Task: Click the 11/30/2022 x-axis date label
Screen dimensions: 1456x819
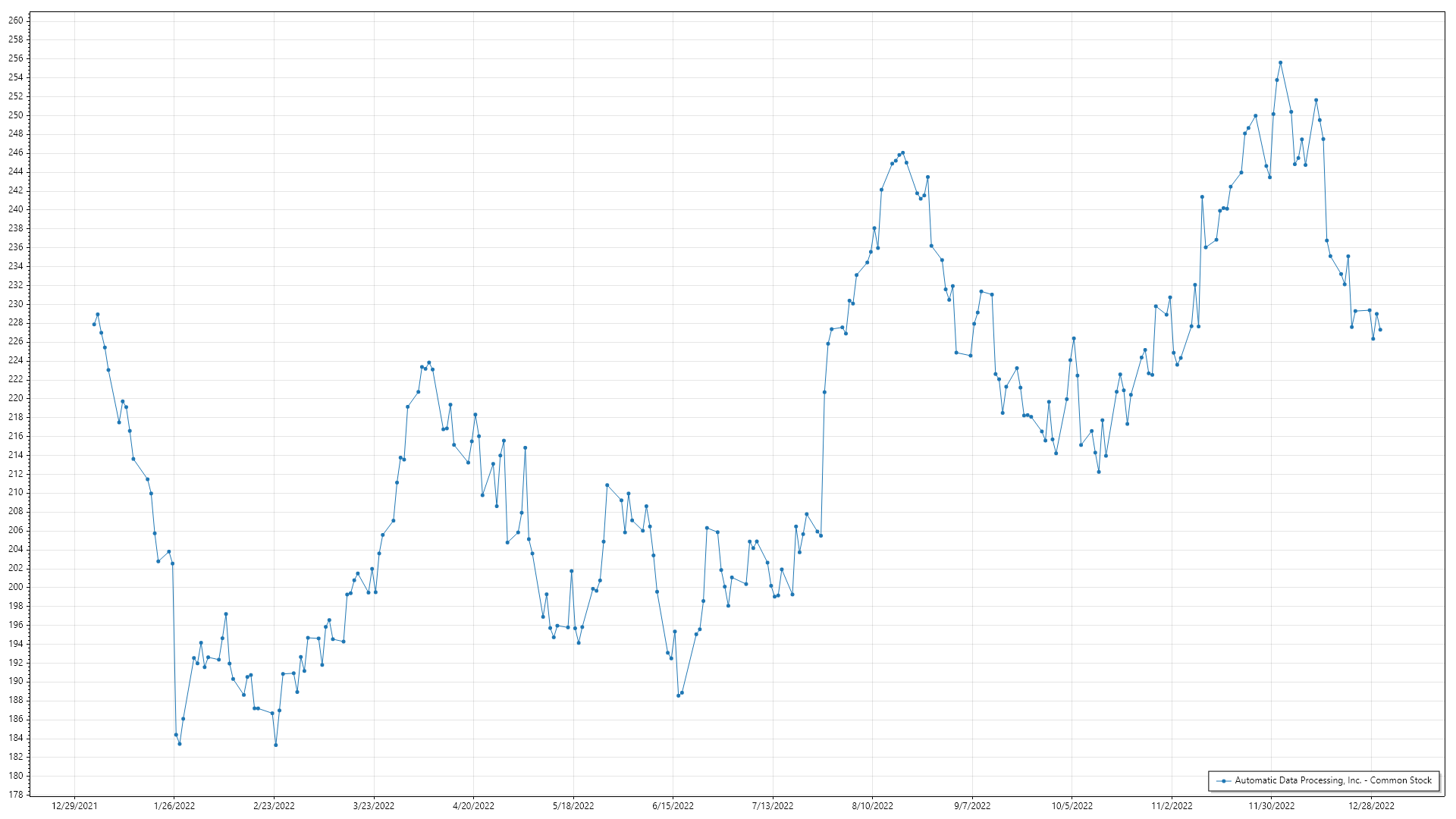Action: click(x=1272, y=805)
